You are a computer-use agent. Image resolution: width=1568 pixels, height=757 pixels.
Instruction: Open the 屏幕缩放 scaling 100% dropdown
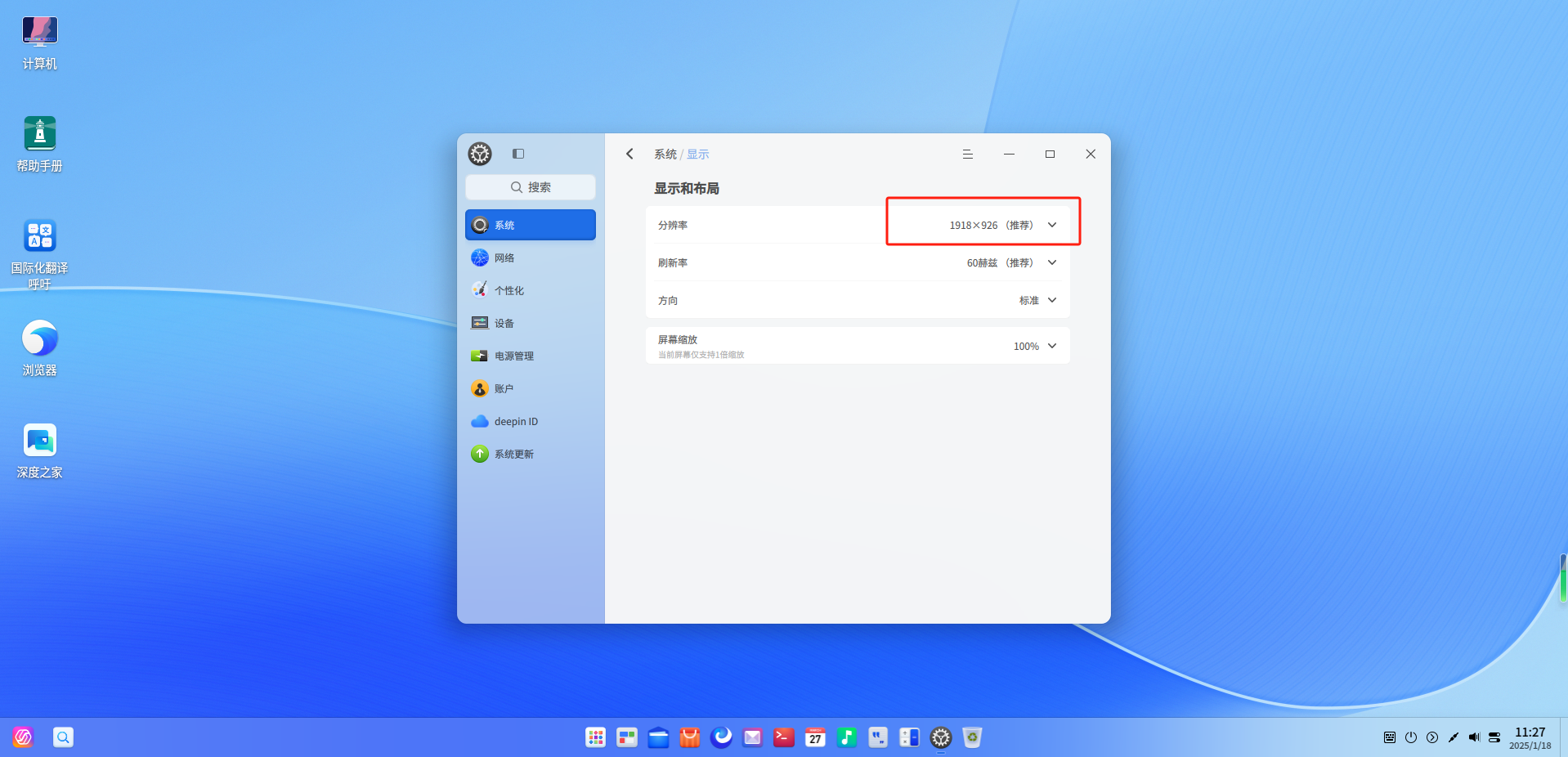click(1035, 346)
